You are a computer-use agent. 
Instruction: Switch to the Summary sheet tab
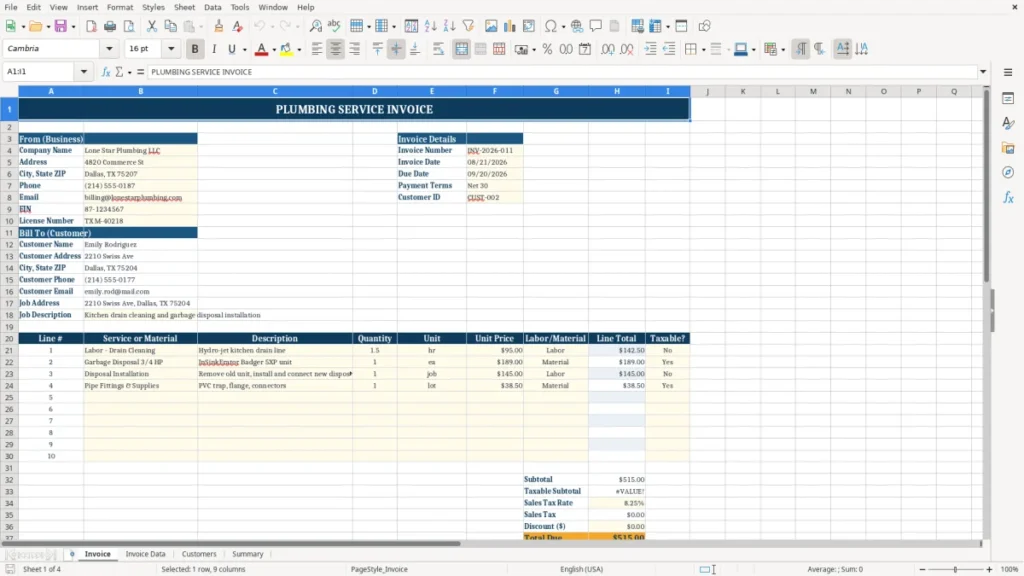tap(248, 554)
